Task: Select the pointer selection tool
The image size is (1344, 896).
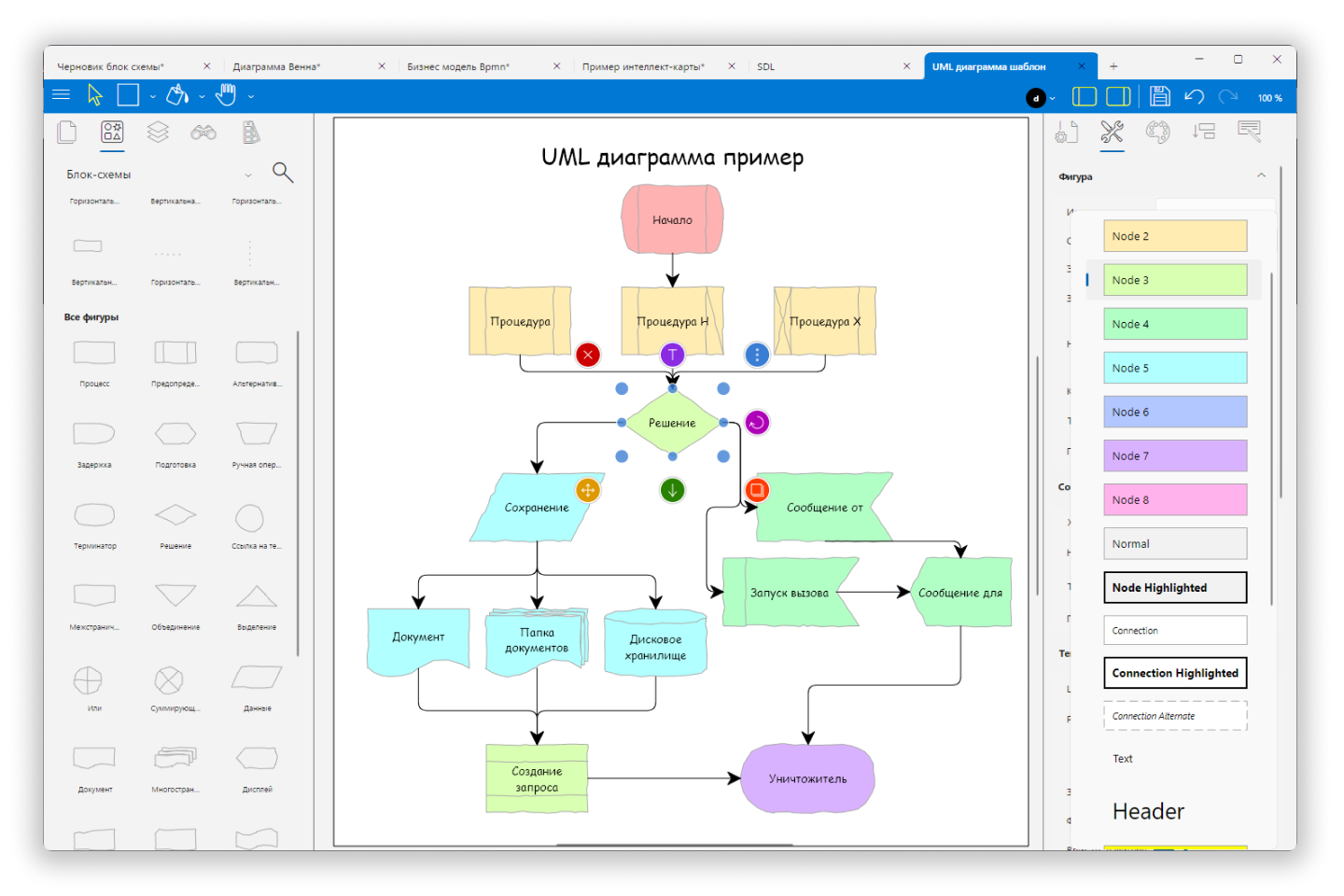Action: coord(94,94)
